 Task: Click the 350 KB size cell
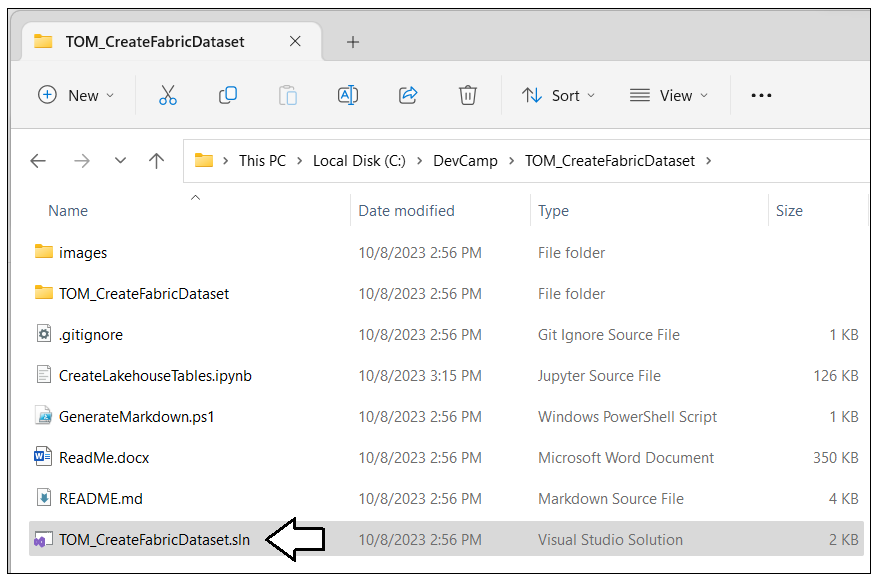836,458
